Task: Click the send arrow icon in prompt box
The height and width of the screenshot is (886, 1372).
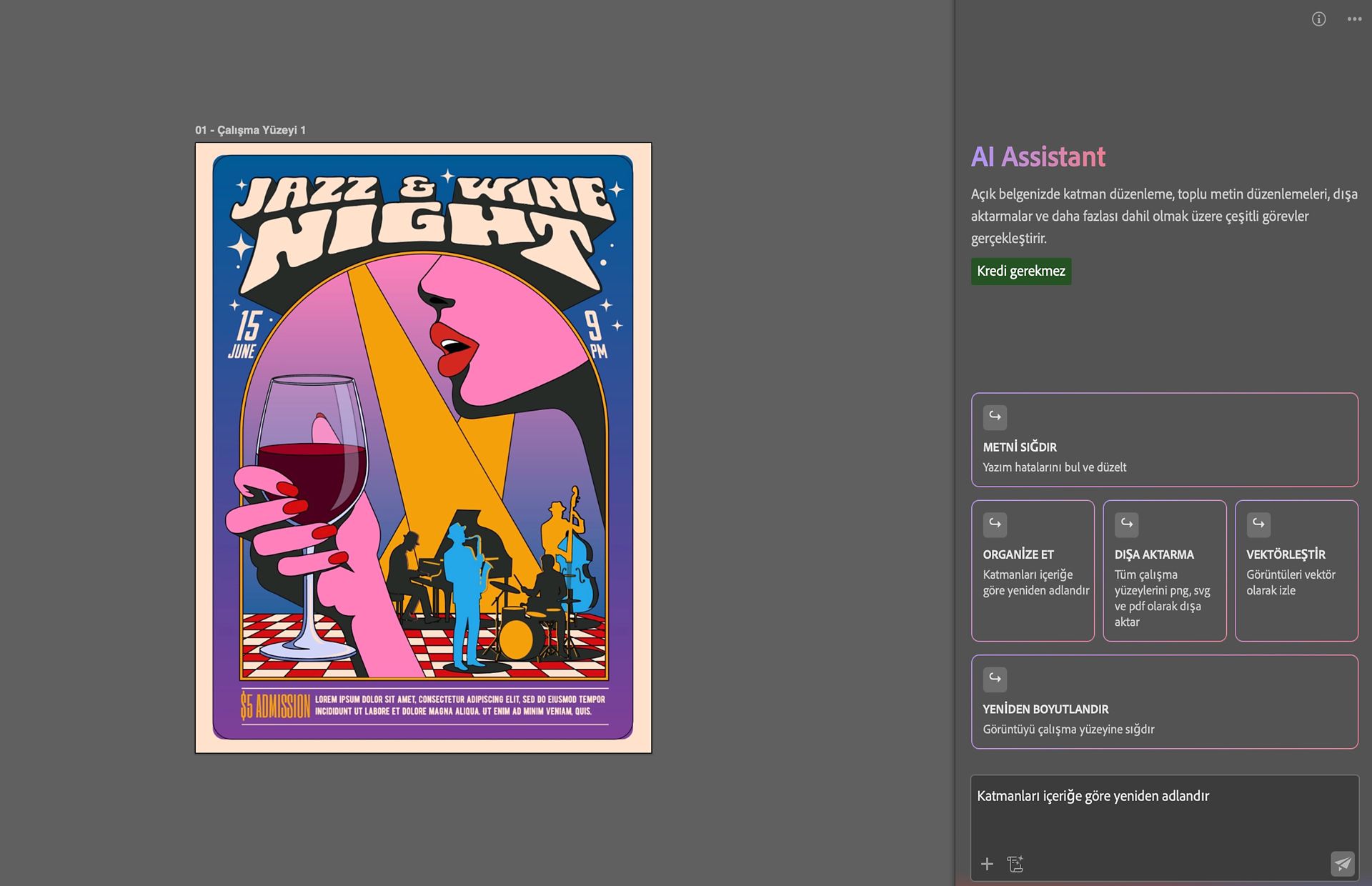Action: point(1343,863)
